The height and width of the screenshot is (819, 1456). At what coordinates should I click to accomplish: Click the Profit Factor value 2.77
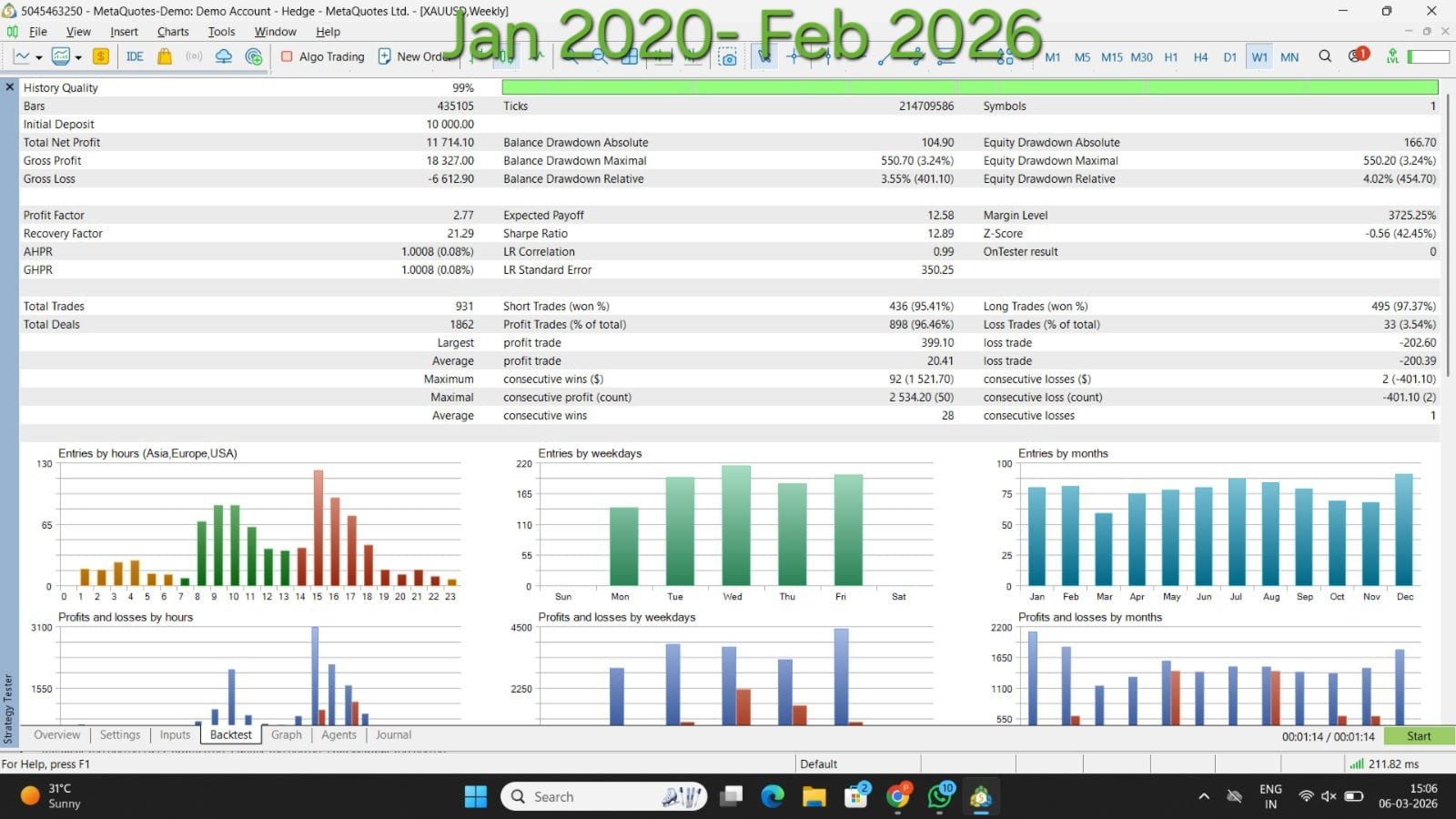coord(463,216)
